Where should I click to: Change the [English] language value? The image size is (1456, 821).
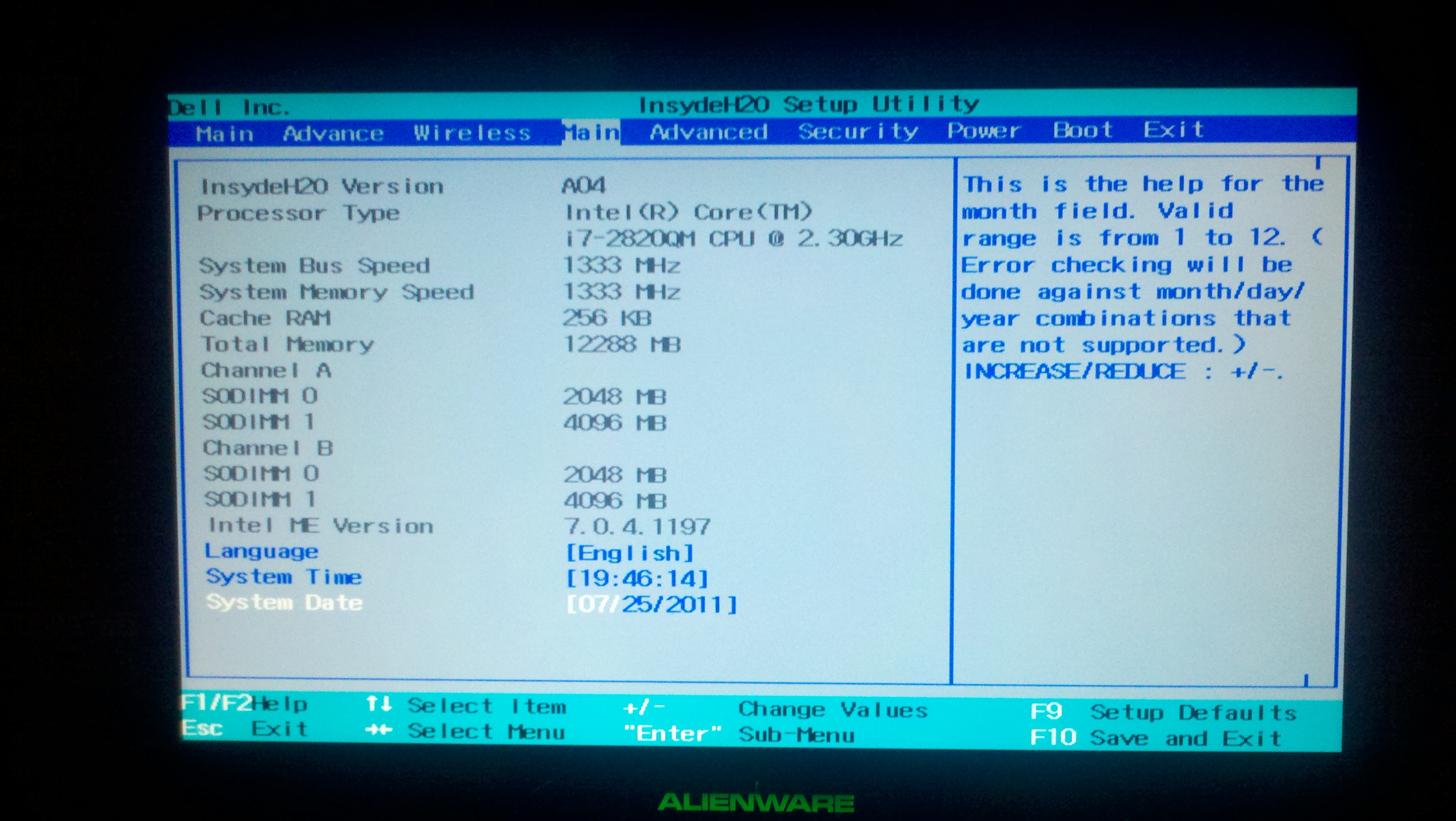pyautogui.click(x=630, y=553)
